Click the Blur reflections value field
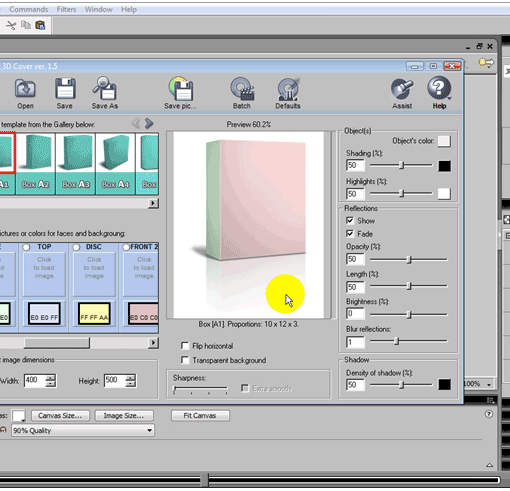The height and width of the screenshot is (491, 510). pos(355,342)
